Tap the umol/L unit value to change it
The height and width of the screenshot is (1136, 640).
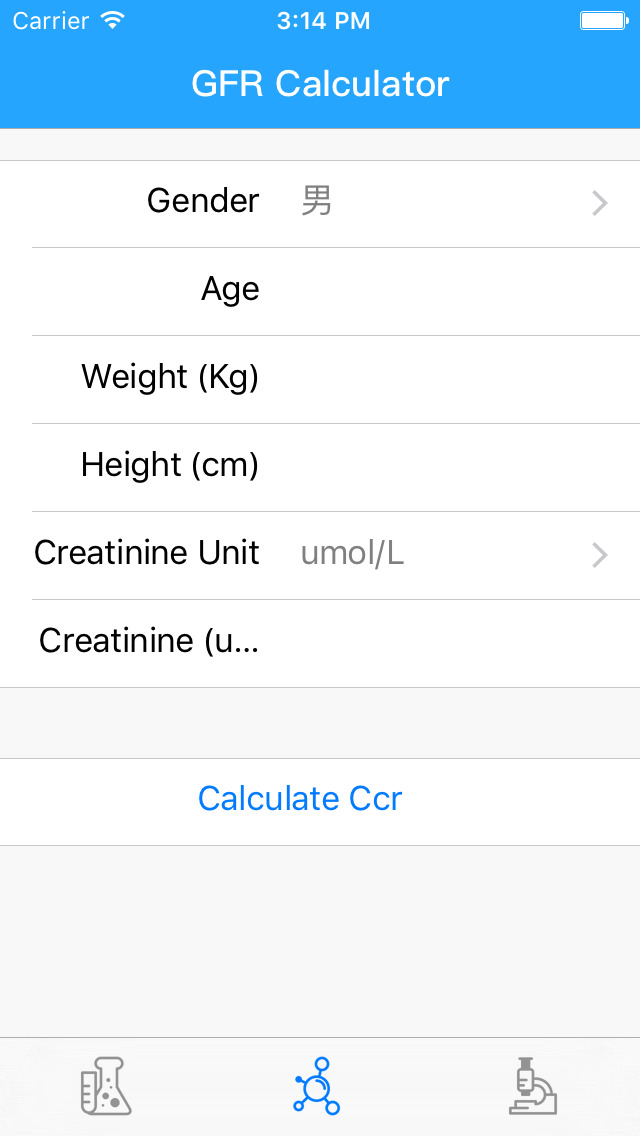click(x=352, y=553)
